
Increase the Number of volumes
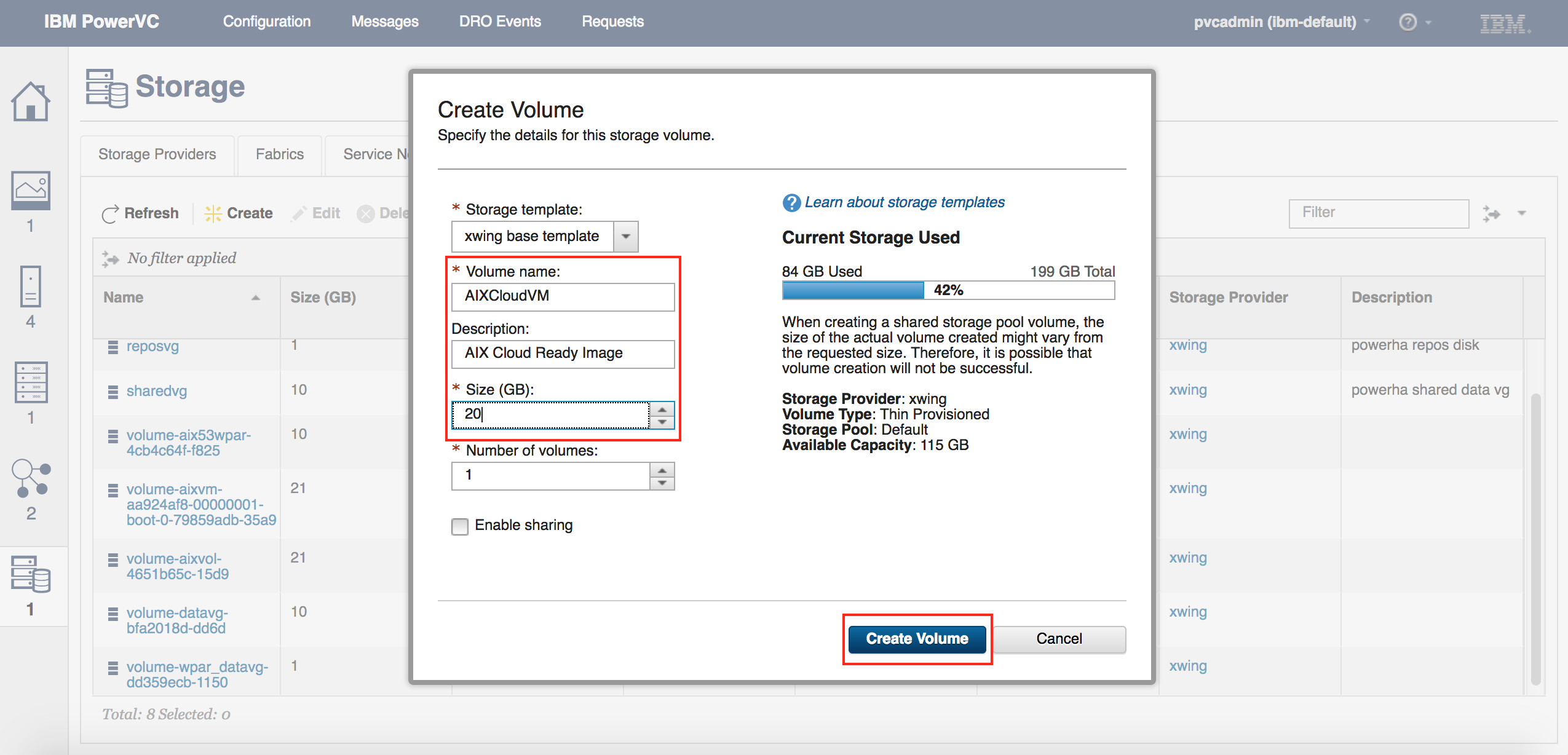tap(662, 470)
